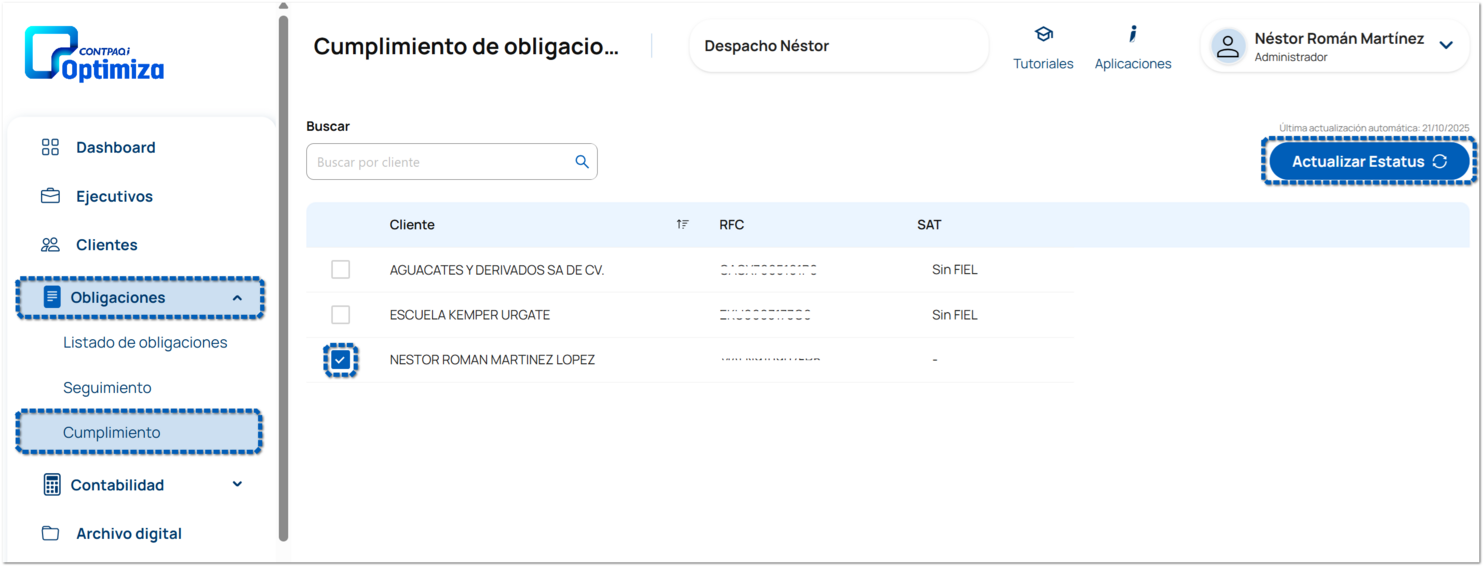
Task: Select Listado de obligaciones submenu item
Action: pos(145,343)
